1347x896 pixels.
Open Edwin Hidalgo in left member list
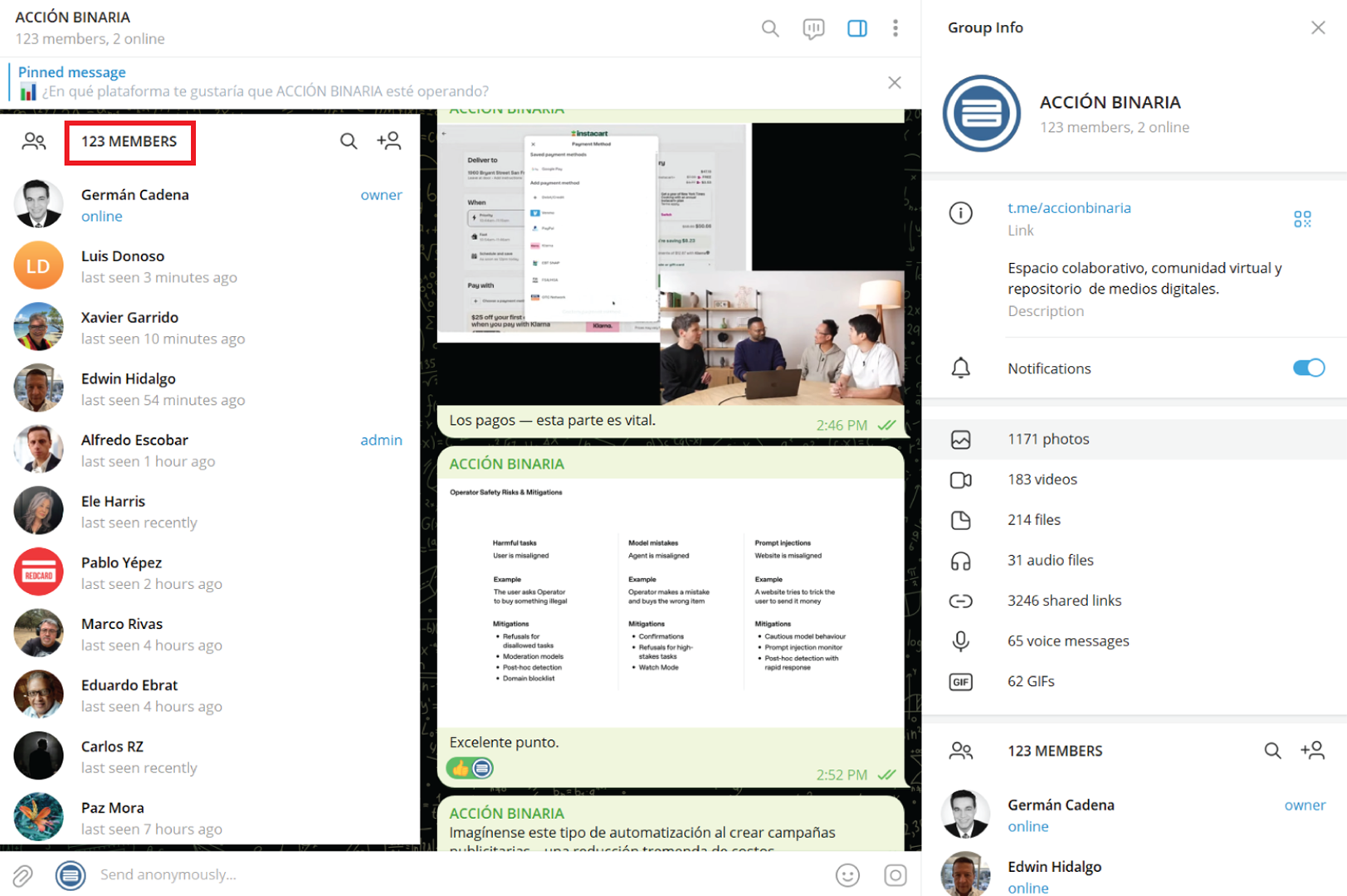[208, 388]
